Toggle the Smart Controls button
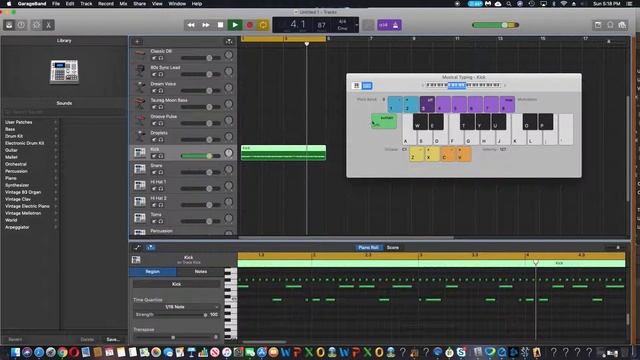The width and height of the screenshot is (640, 360). (36, 25)
